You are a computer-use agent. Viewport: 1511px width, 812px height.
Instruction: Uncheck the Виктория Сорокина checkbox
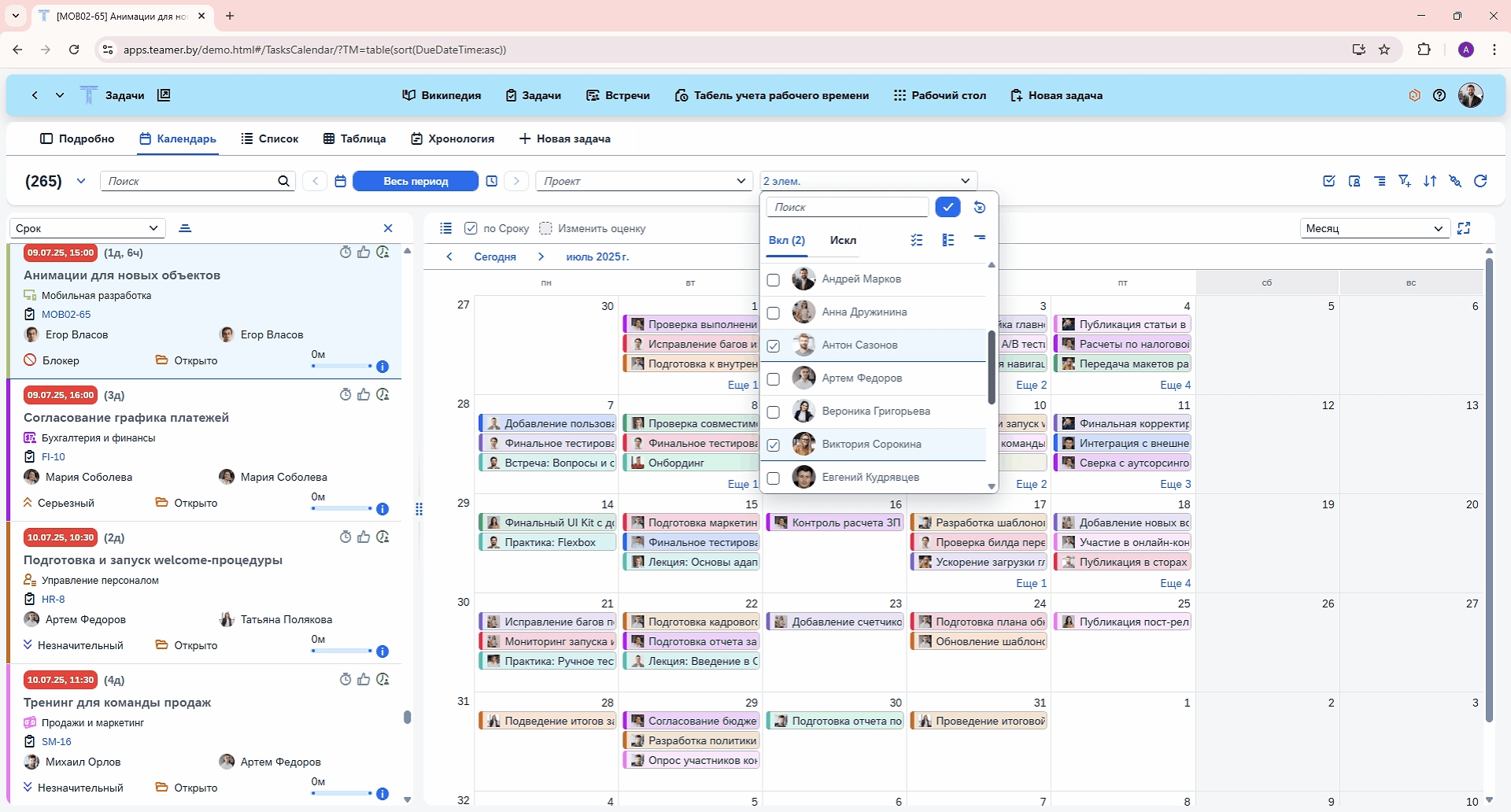(x=774, y=445)
